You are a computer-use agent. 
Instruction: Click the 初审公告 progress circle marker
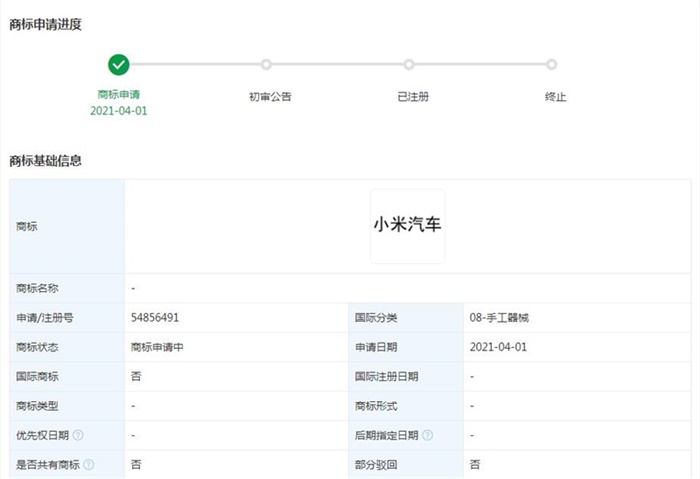pos(266,65)
